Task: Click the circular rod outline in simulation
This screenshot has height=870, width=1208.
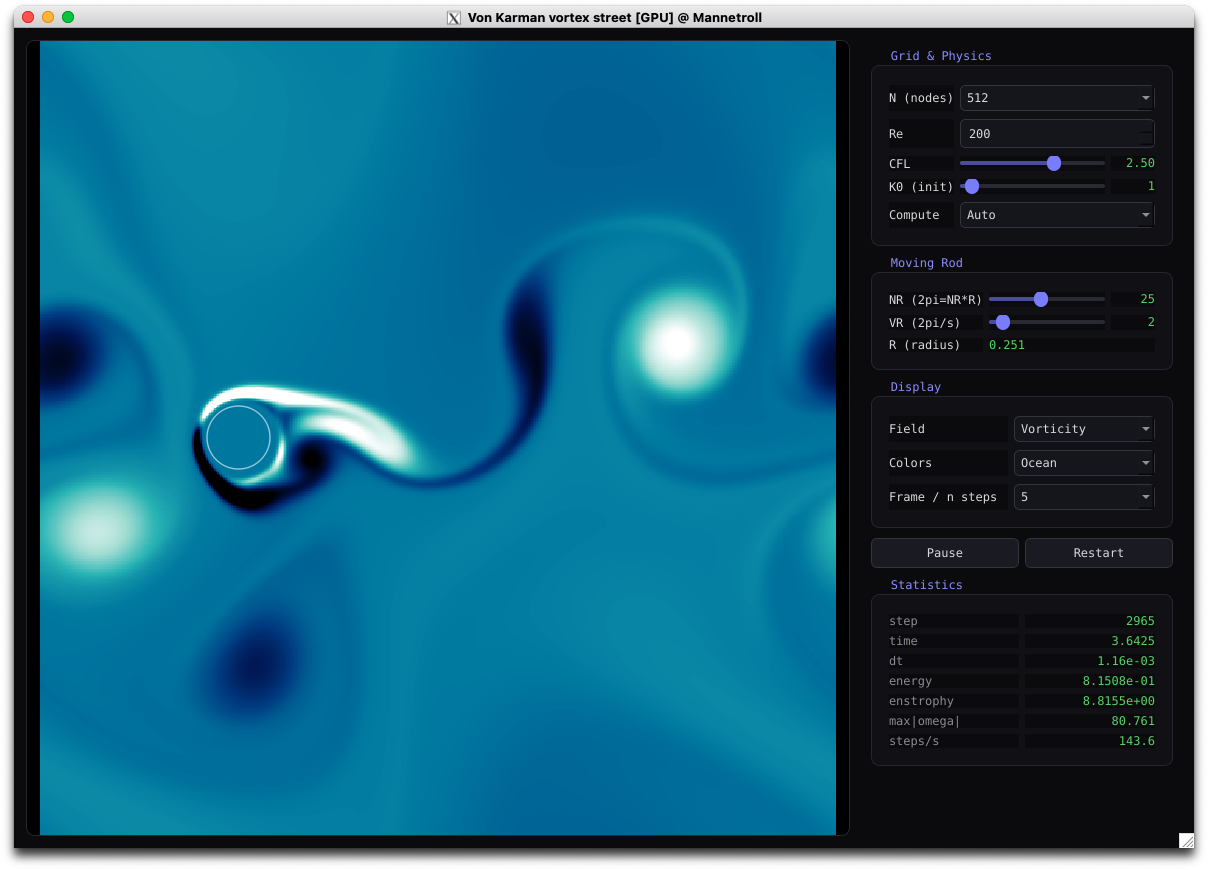Action: [238, 437]
